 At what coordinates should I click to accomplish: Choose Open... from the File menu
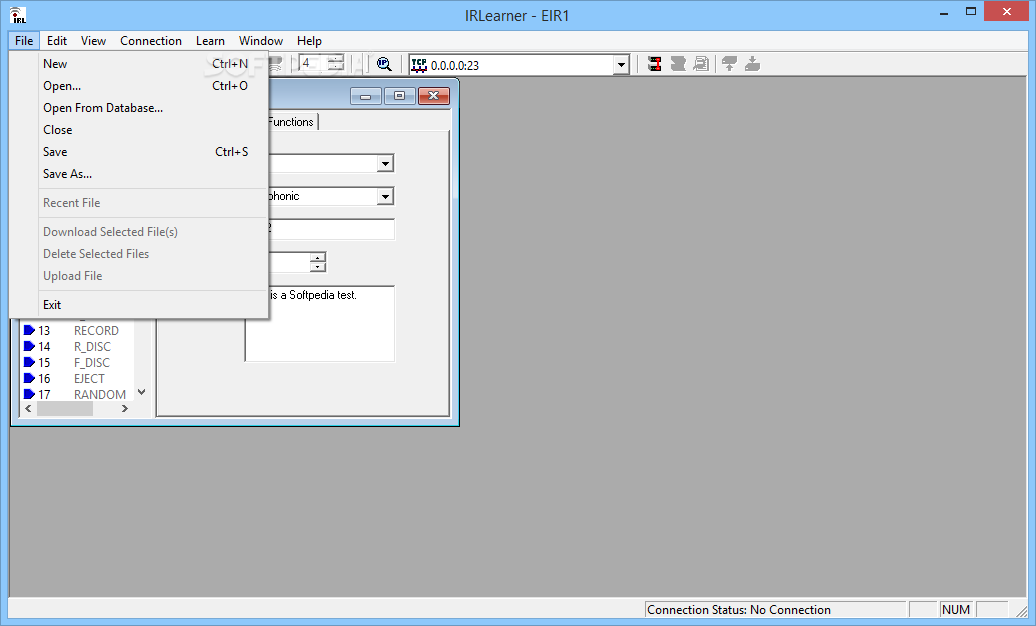139,86
